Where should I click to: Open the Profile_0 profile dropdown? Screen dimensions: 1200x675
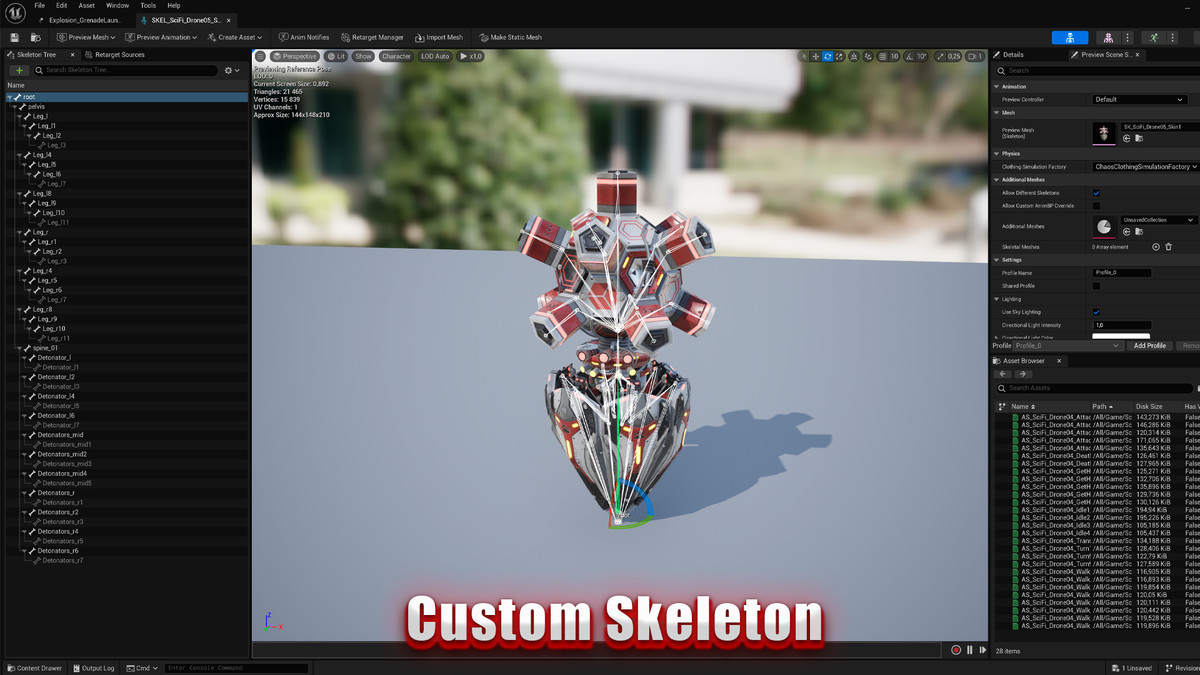[1070, 346]
